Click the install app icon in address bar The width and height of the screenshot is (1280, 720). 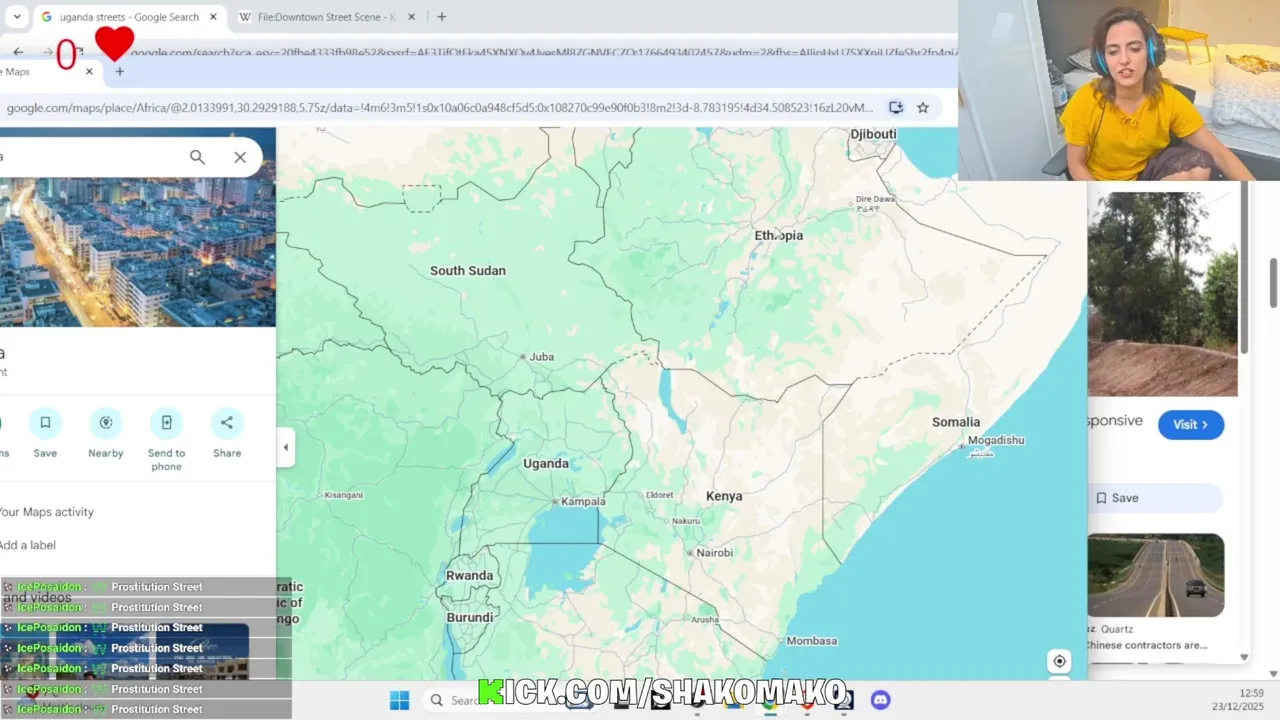click(x=896, y=107)
